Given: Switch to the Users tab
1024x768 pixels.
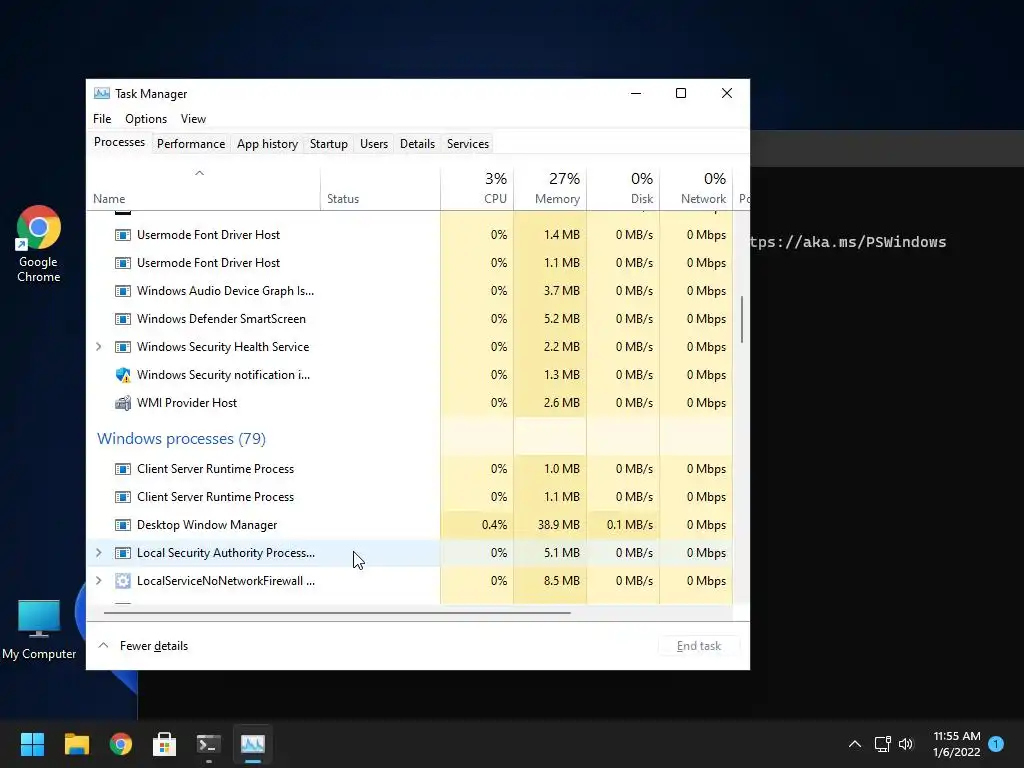Looking at the screenshot, I should pyautogui.click(x=374, y=144).
